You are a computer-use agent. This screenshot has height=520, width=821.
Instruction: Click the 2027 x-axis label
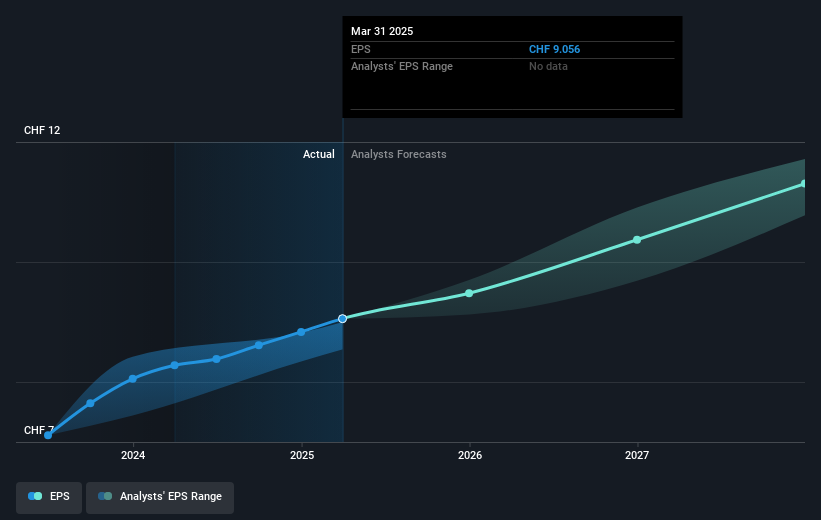pyautogui.click(x=637, y=455)
